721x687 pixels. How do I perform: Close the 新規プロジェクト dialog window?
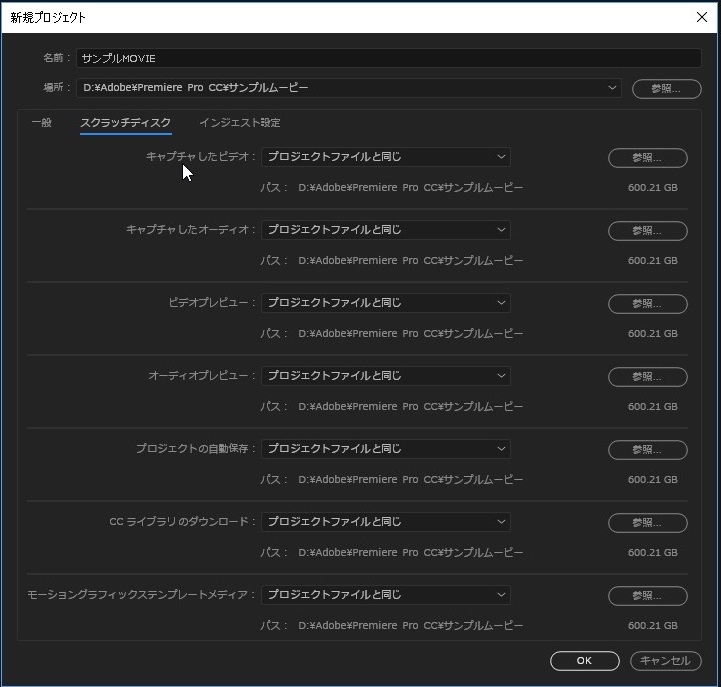(x=700, y=17)
